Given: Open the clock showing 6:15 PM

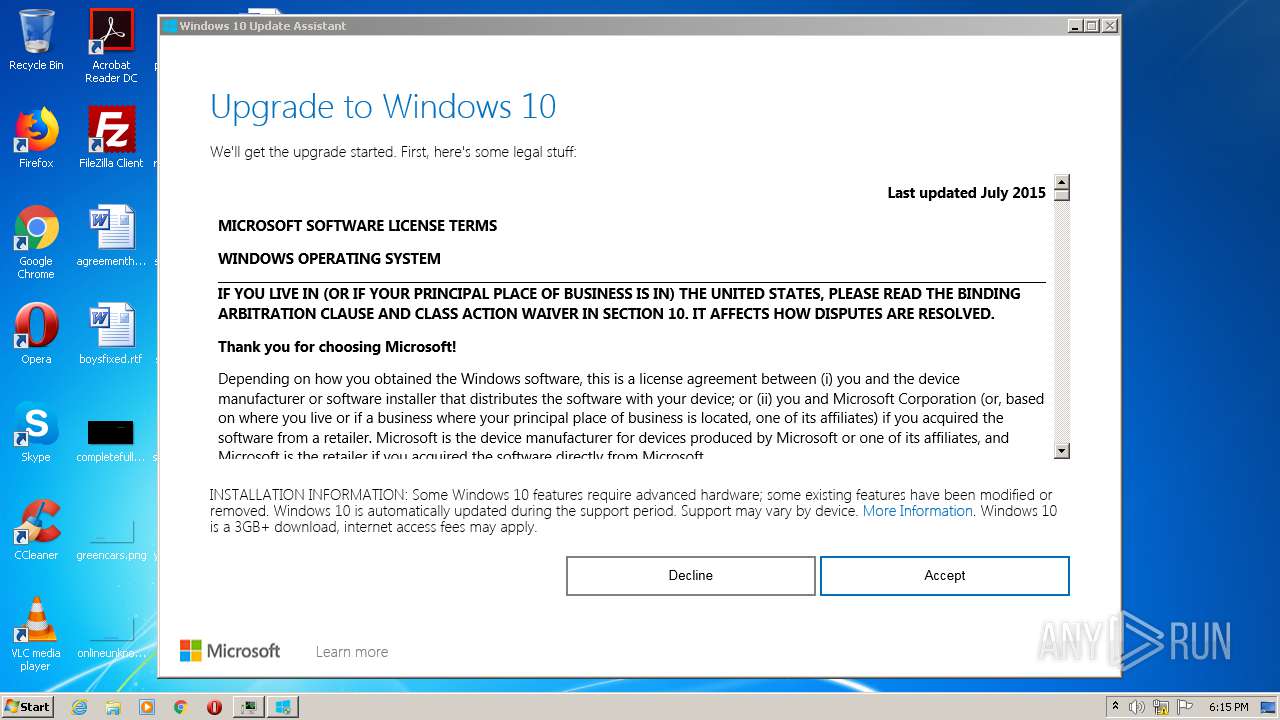Looking at the screenshot, I should click(1228, 707).
